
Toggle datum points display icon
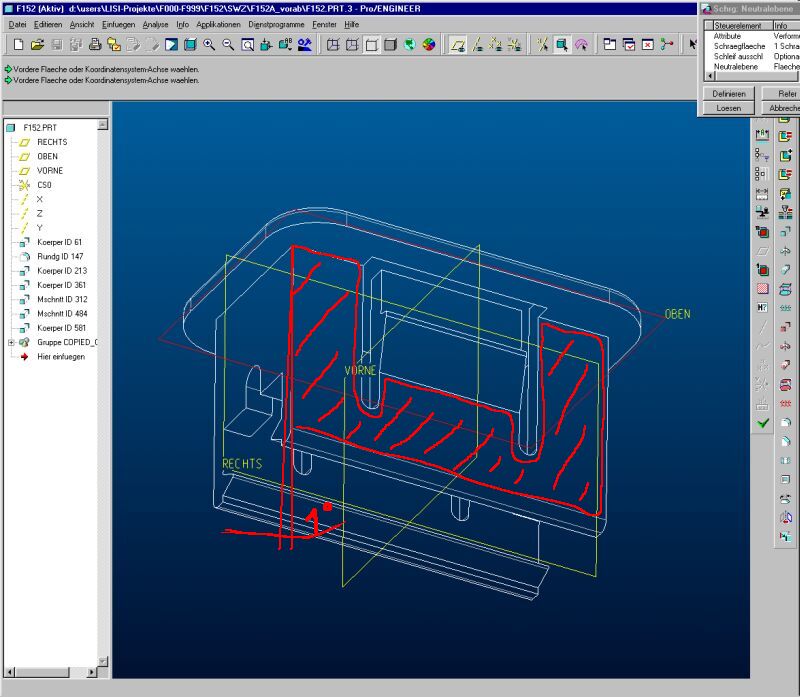click(x=495, y=45)
